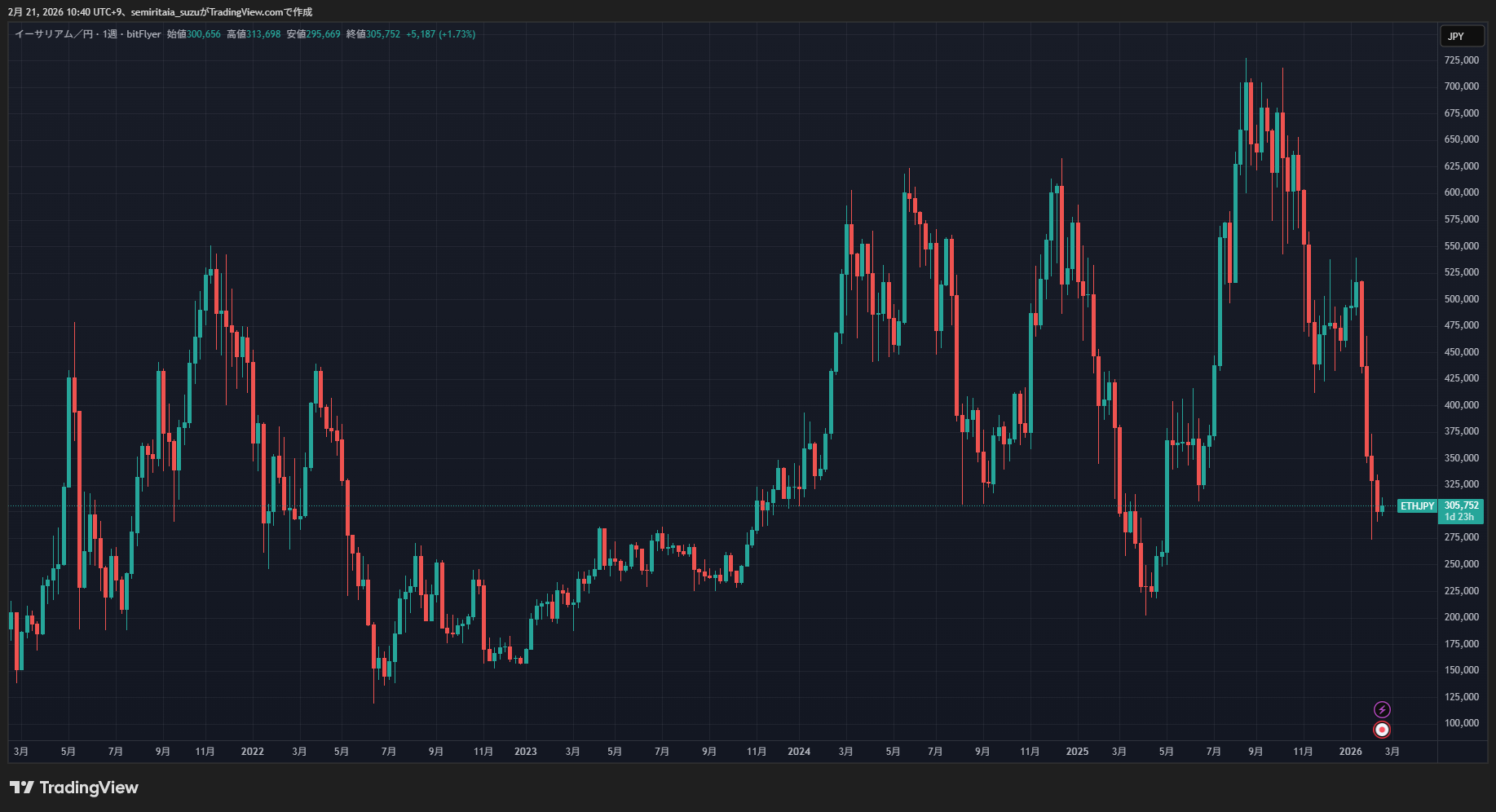Click the 725,000 price axis label
The image size is (1496, 812).
pyautogui.click(x=1462, y=60)
